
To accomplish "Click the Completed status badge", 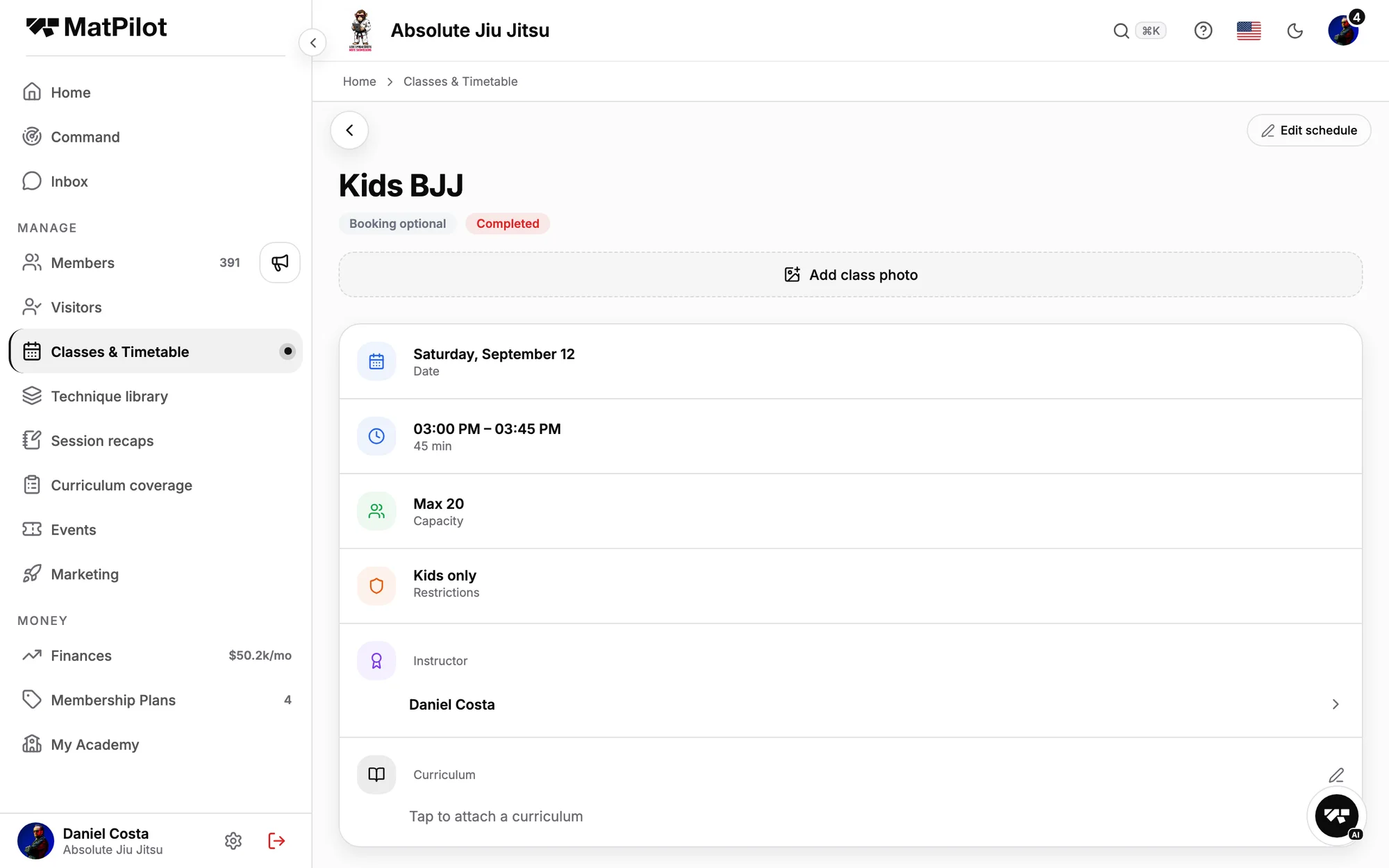I will pyautogui.click(x=508, y=224).
